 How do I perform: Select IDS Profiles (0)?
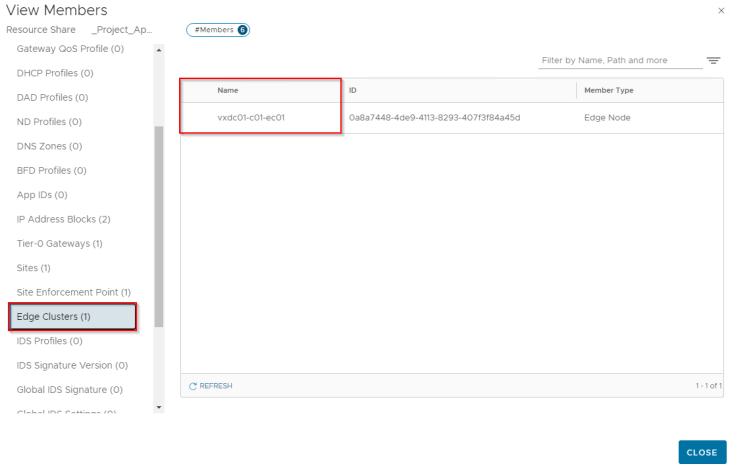click(49, 341)
